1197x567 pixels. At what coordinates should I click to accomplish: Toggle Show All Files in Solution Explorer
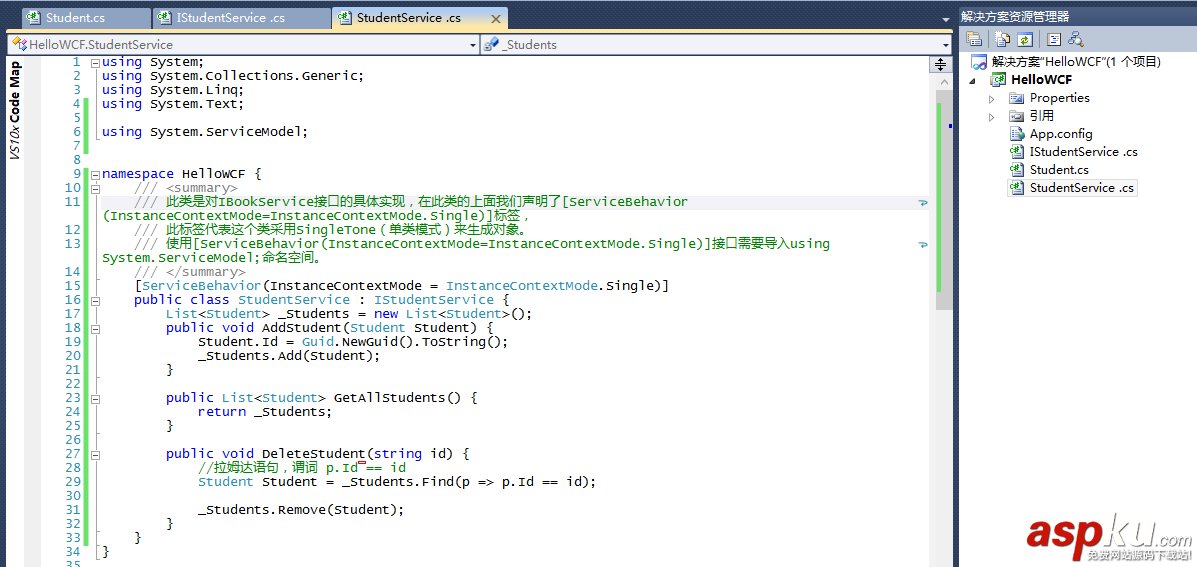click(1003, 39)
